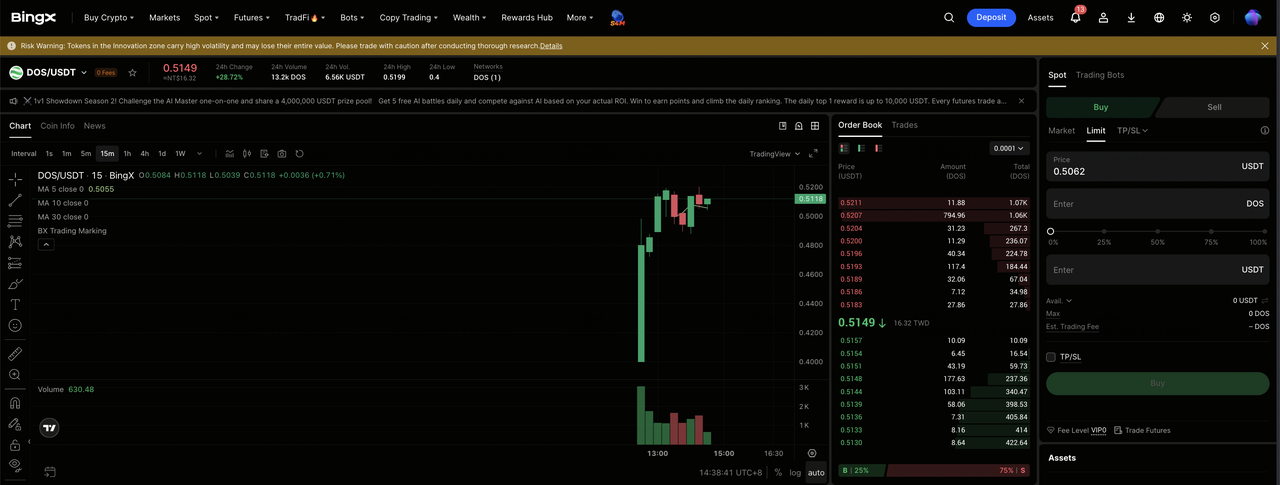Open Rewards Hub in navigation
Image resolution: width=1280 pixels, height=485 pixels.
coord(526,17)
